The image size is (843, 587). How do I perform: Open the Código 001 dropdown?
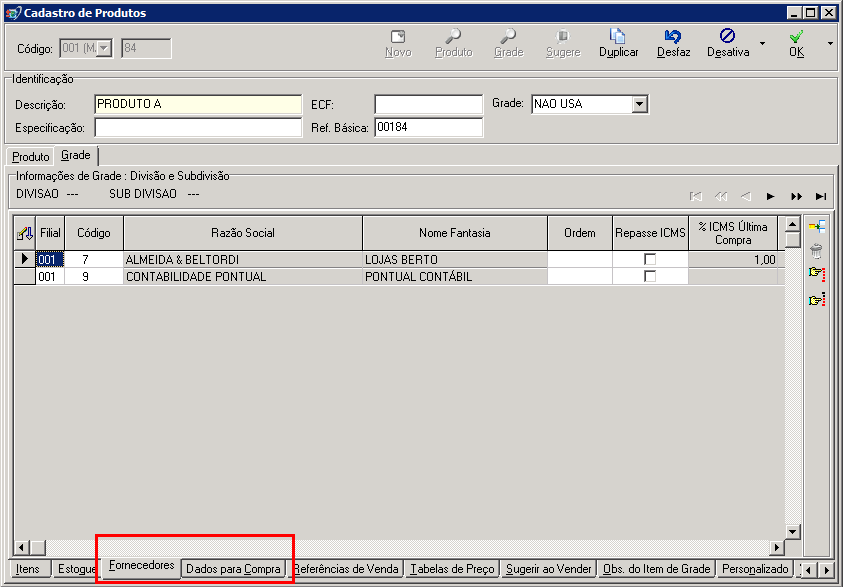pos(105,48)
